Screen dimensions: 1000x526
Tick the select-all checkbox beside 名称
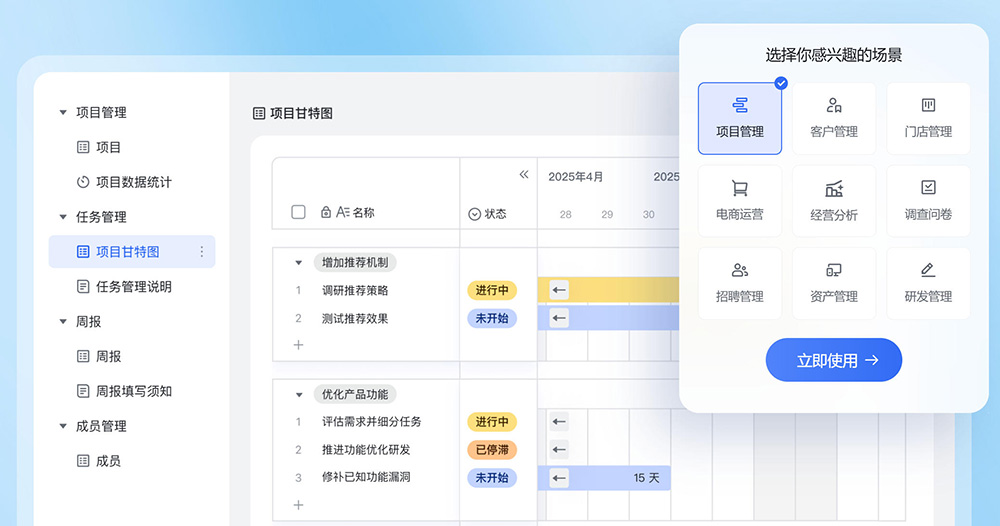click(298, 212)
